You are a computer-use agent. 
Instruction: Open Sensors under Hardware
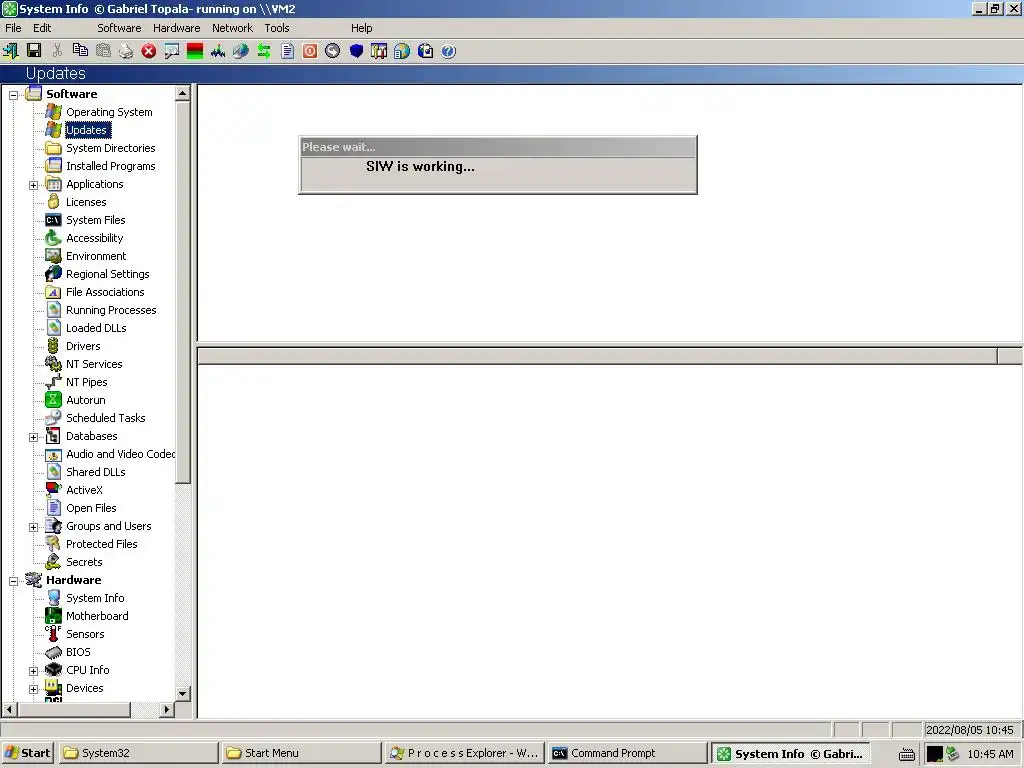85,634
